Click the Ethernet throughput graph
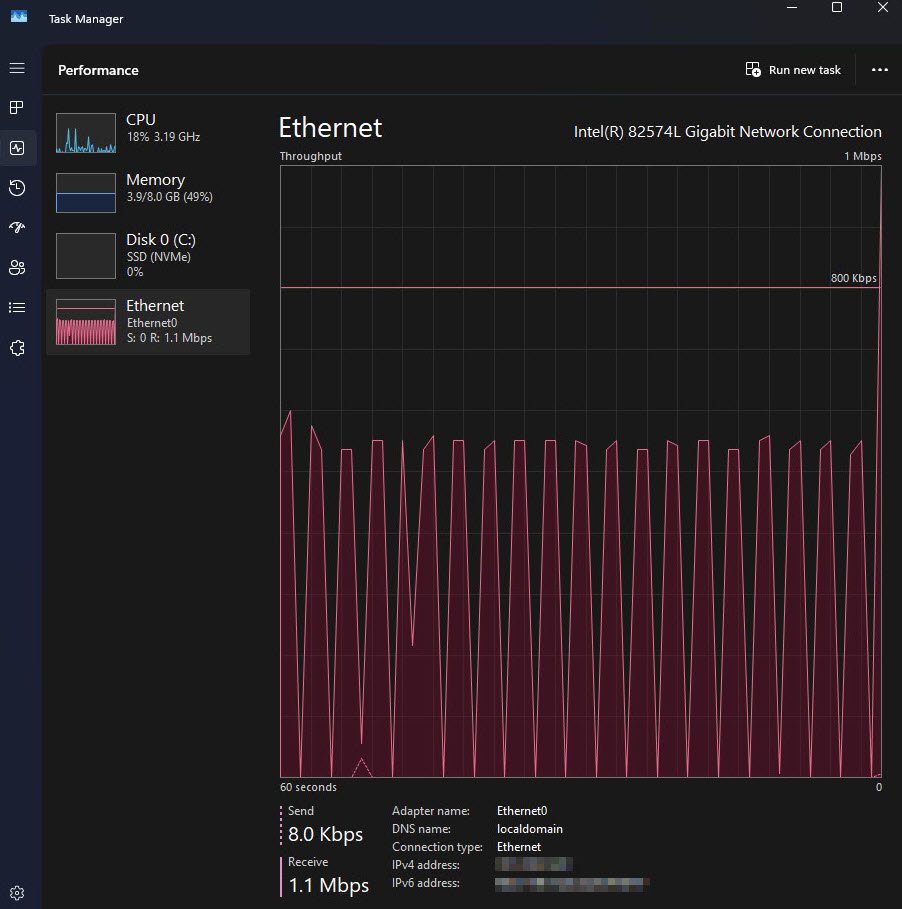Screen dimensions: 902x909 point(580,470)
